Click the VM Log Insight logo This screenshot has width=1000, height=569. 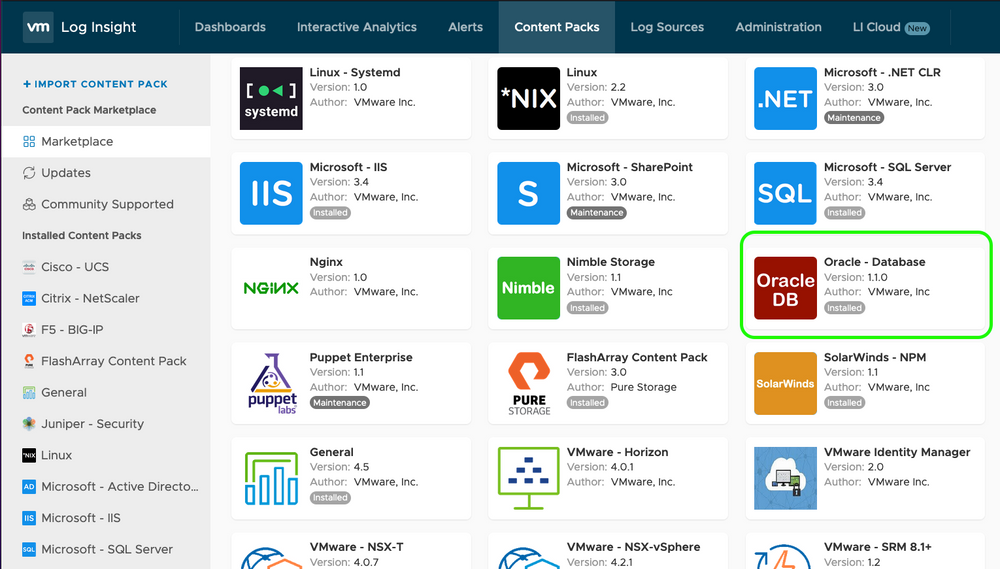coord(80,27)
